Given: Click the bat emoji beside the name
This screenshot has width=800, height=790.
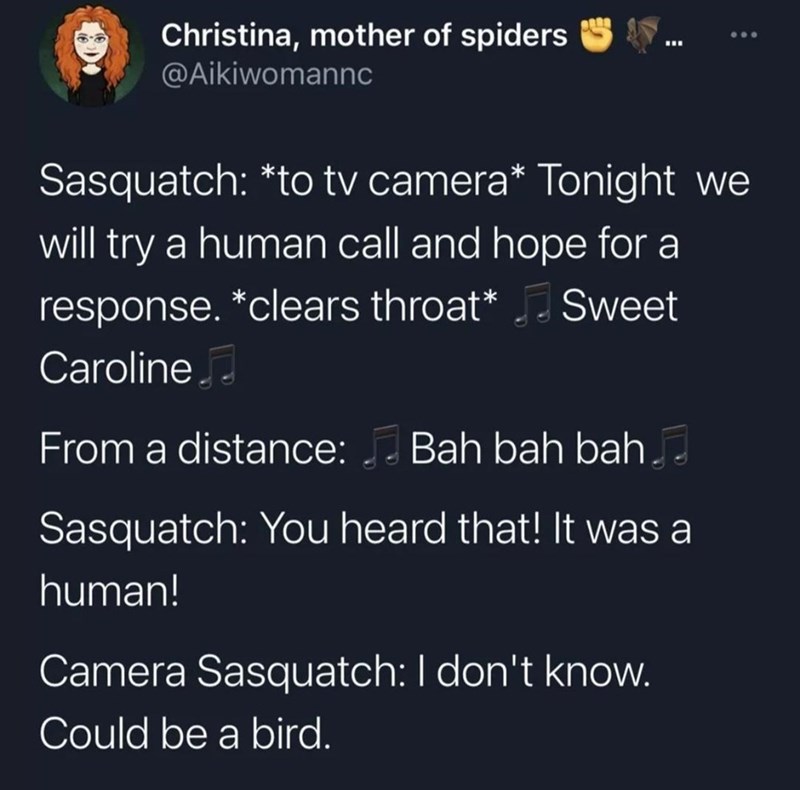Looking at the screenshot, I should [x=638, y=36].
